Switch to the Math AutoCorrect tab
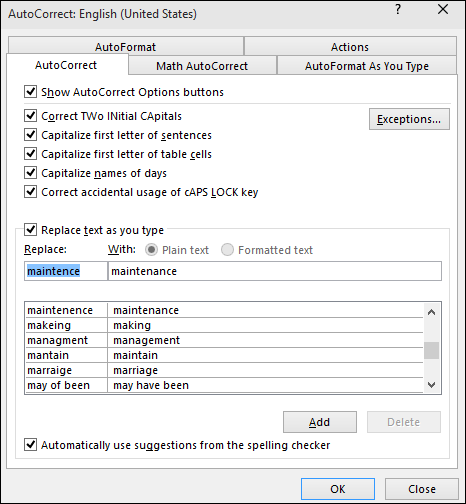 (202, 66)
